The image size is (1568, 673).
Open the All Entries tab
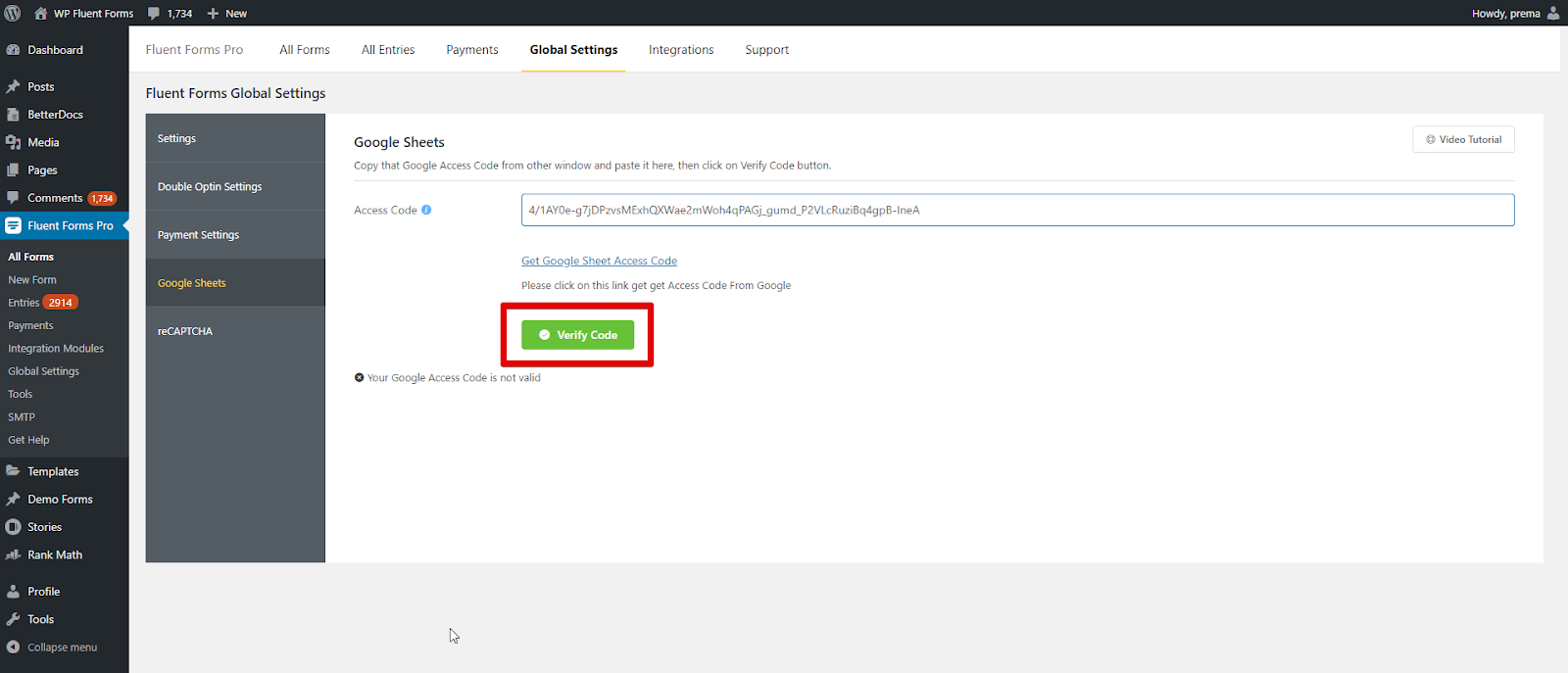point(388,50)
